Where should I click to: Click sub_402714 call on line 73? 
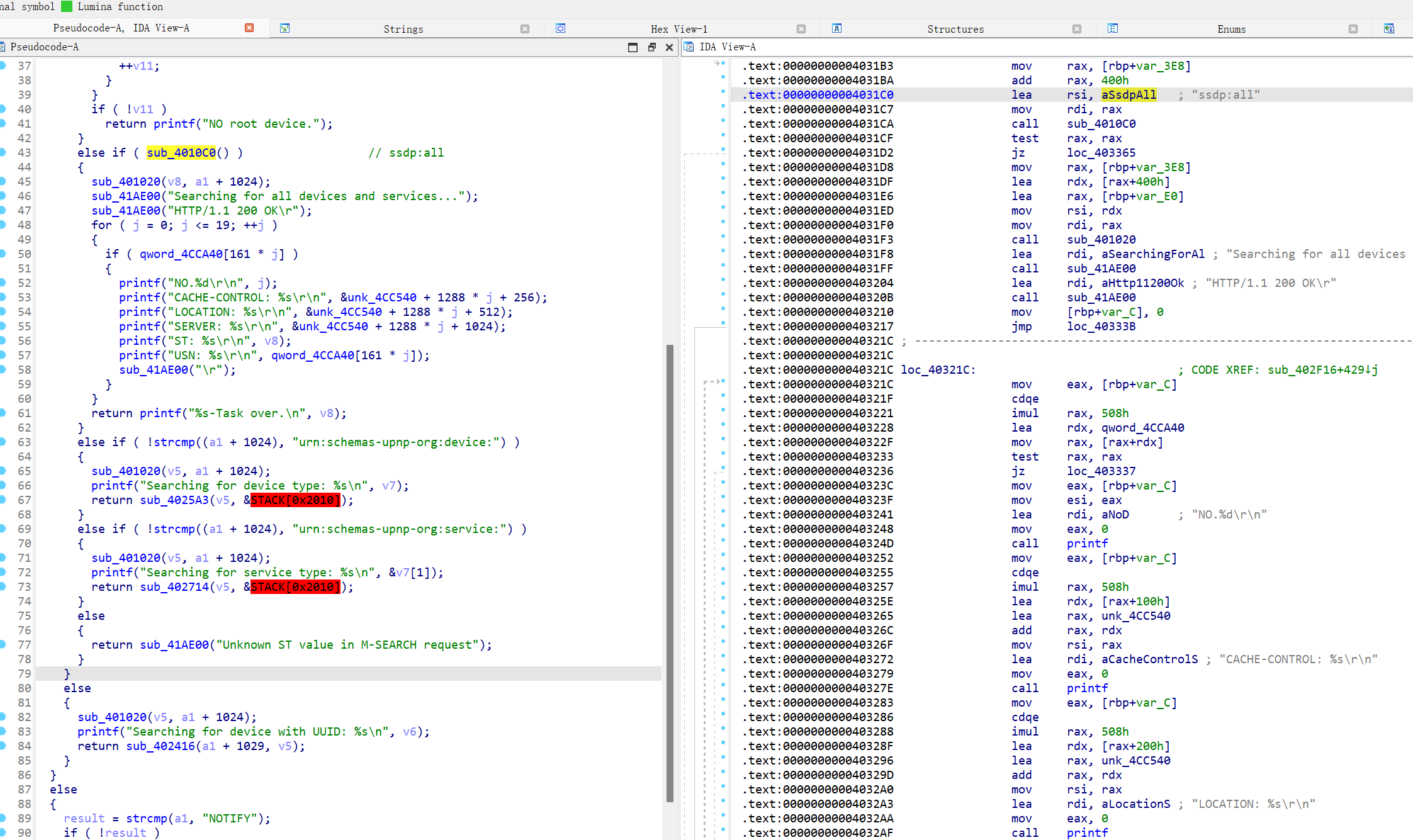174,586
